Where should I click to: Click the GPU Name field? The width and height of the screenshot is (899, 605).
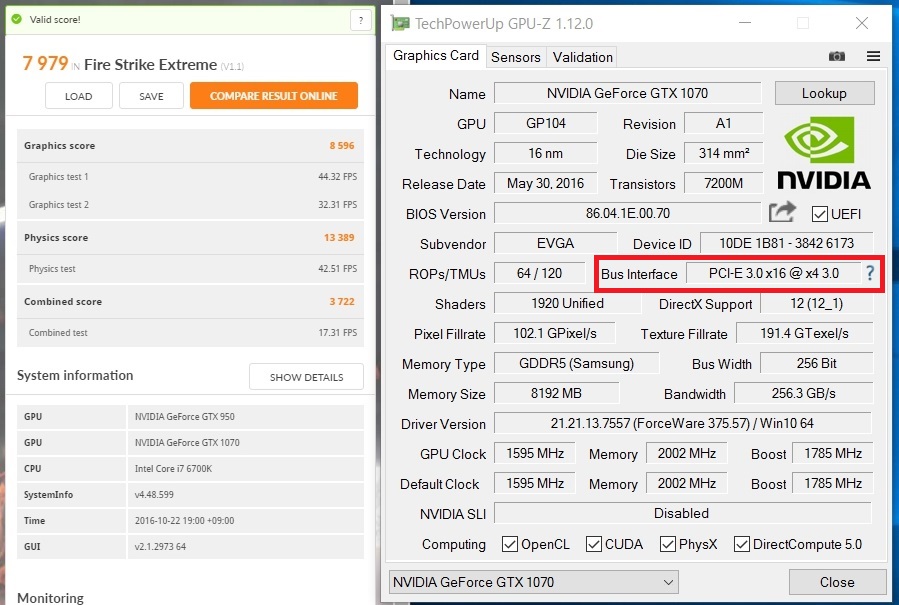point(627,93)
